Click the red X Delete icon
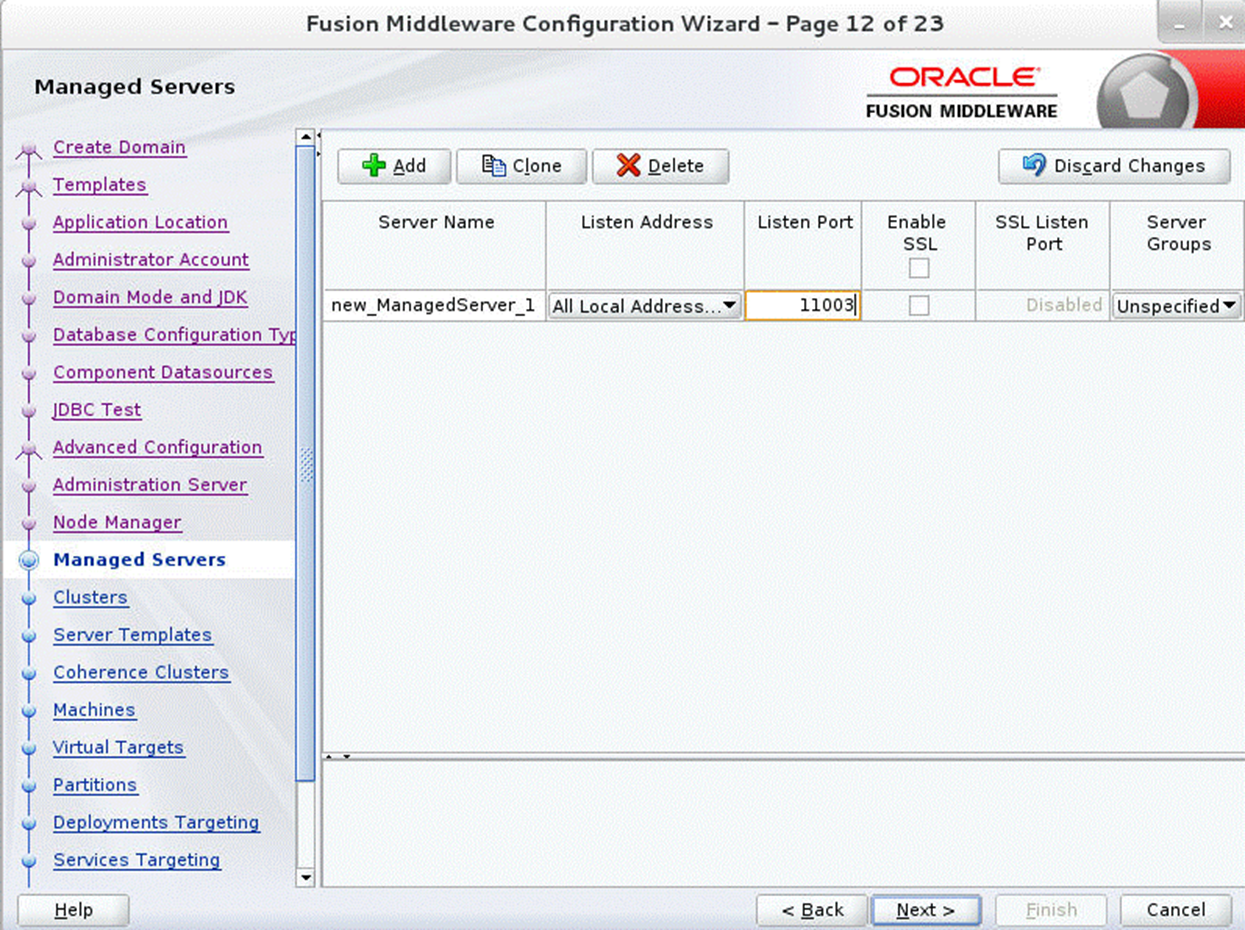 (x=629, y=166)
